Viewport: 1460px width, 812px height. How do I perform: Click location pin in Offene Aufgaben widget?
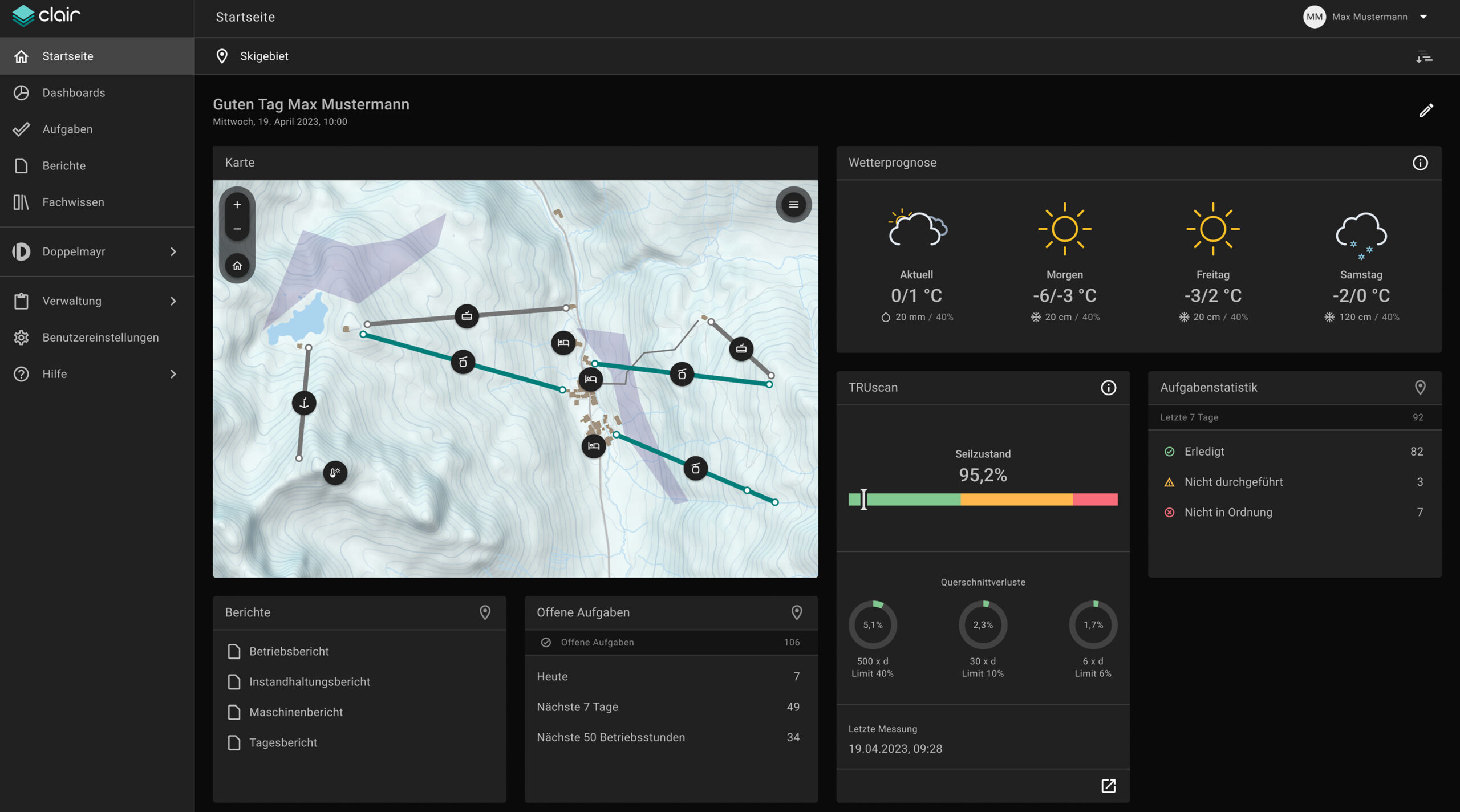(797, 612)
